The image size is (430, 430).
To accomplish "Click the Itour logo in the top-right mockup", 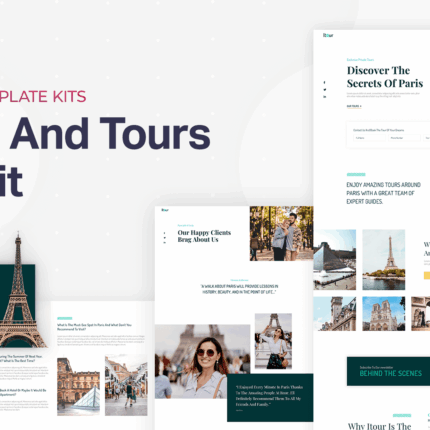I will [328, 35].
